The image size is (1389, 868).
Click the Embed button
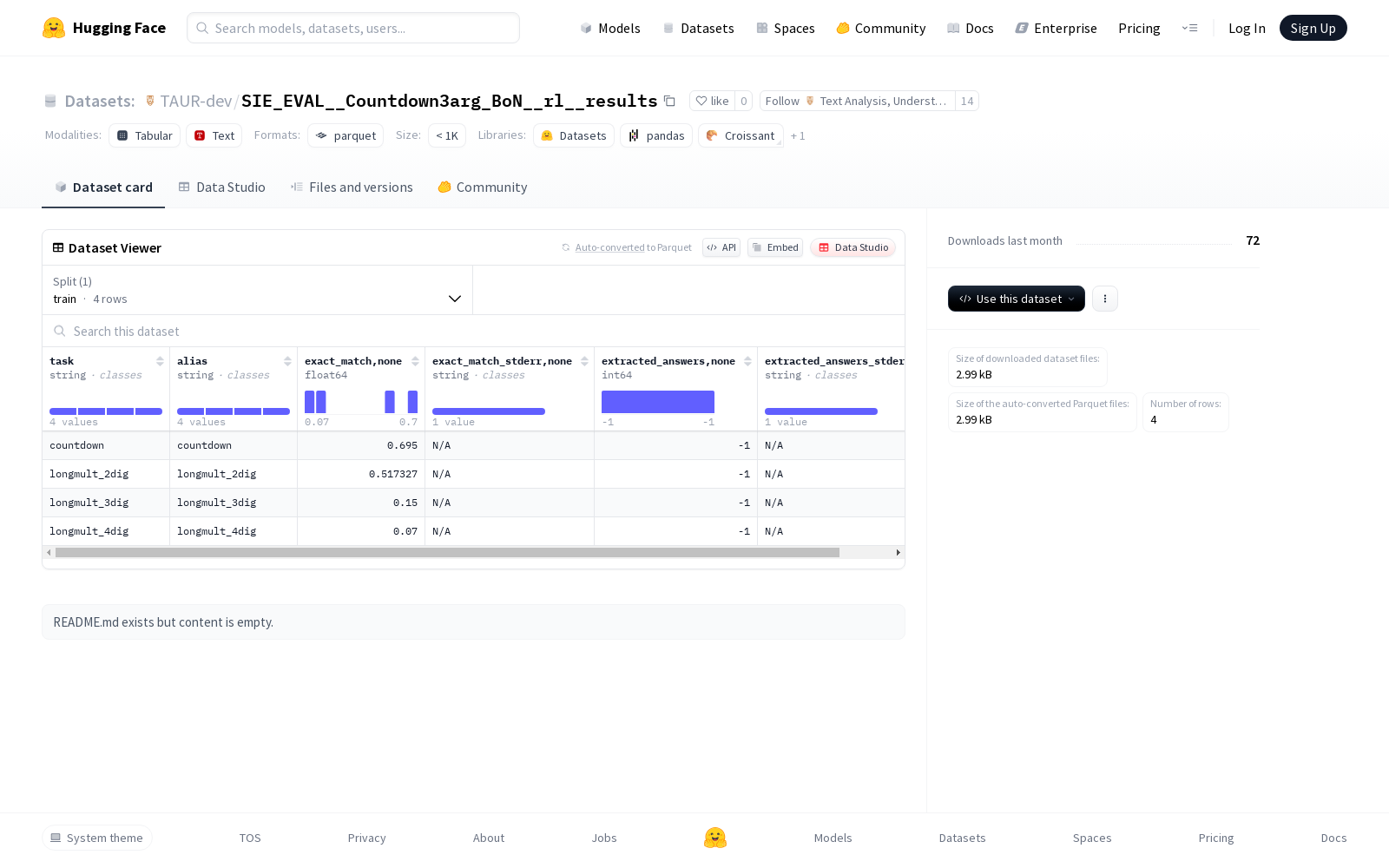775,247
